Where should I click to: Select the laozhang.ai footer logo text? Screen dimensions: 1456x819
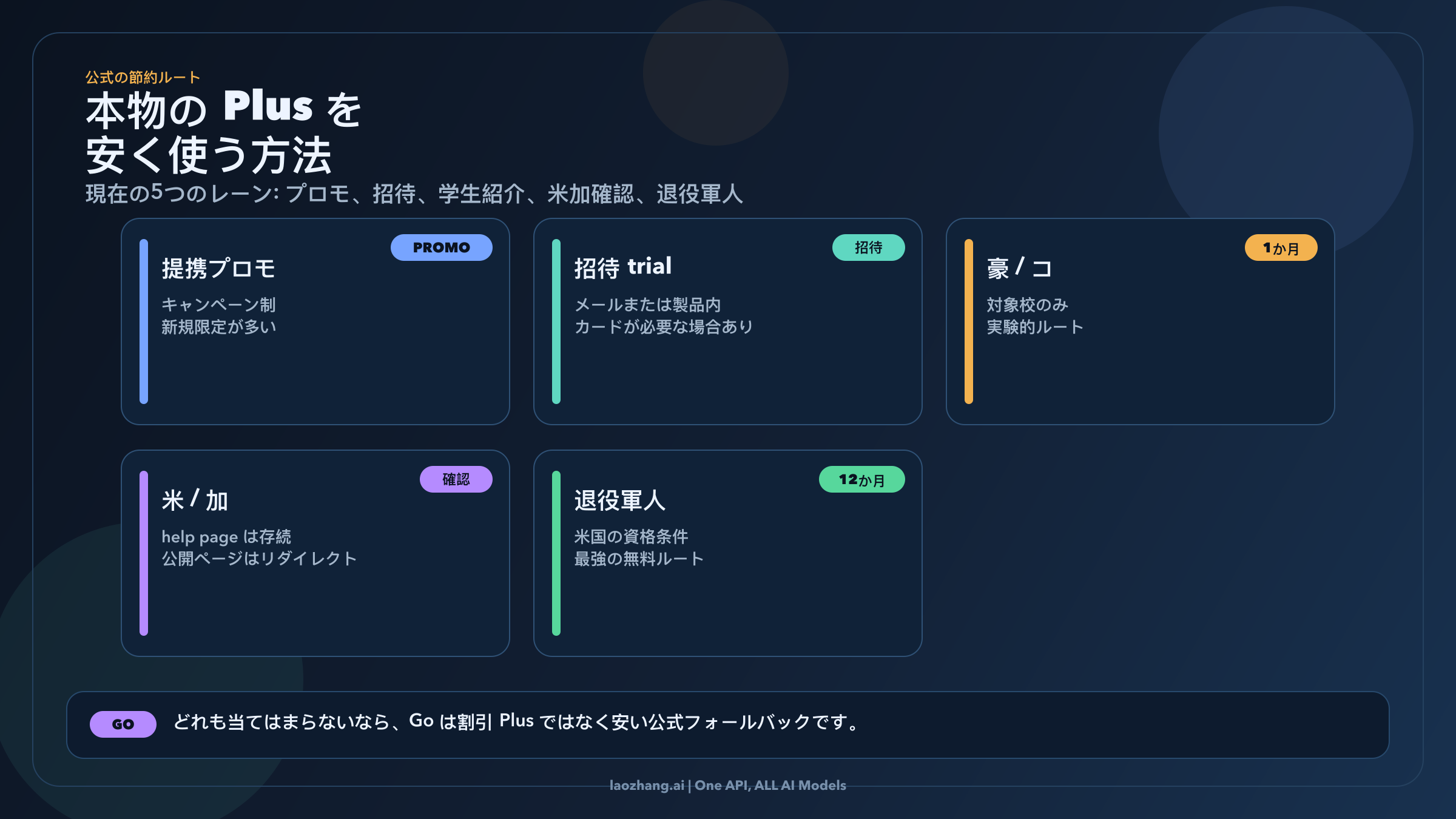click(x=727, y=785)
